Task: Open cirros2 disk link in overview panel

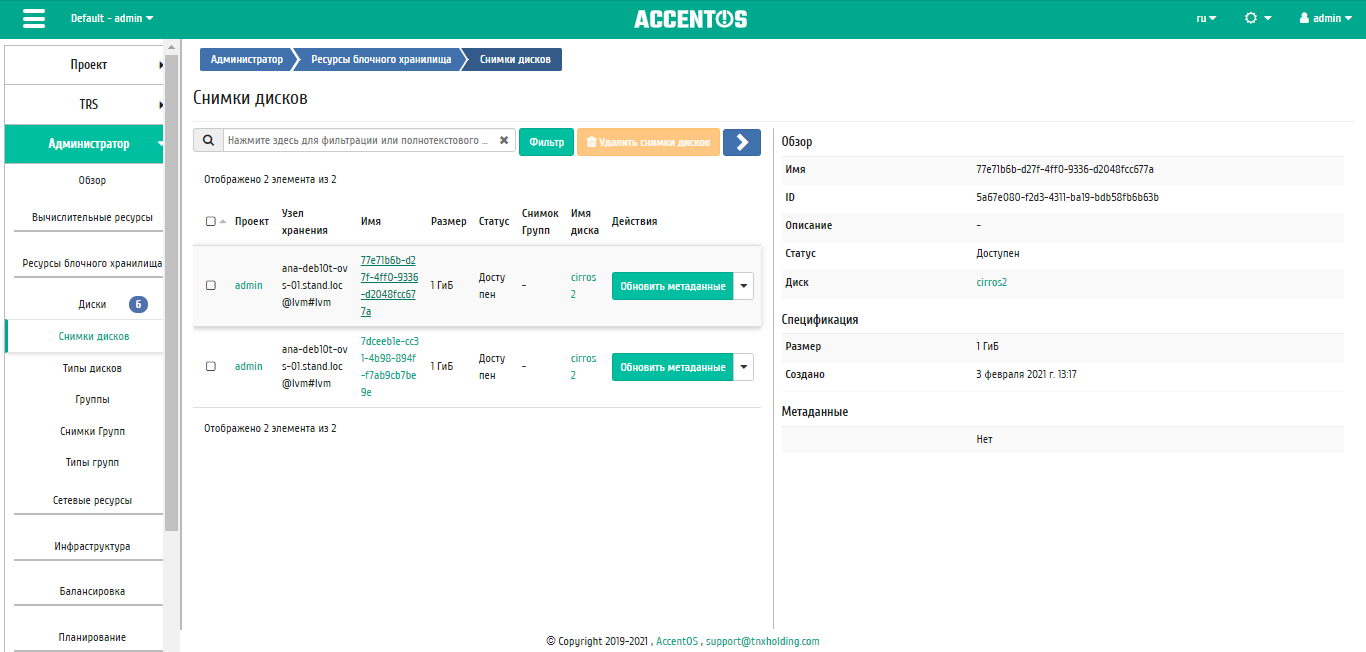Action: [x=991, y=282]
